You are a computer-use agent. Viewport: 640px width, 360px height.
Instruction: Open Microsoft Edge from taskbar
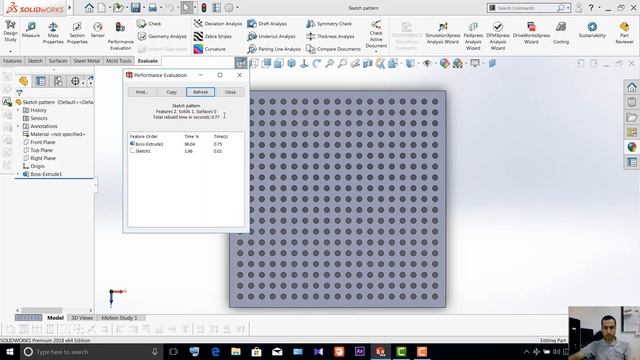click(x=215, y=351)
